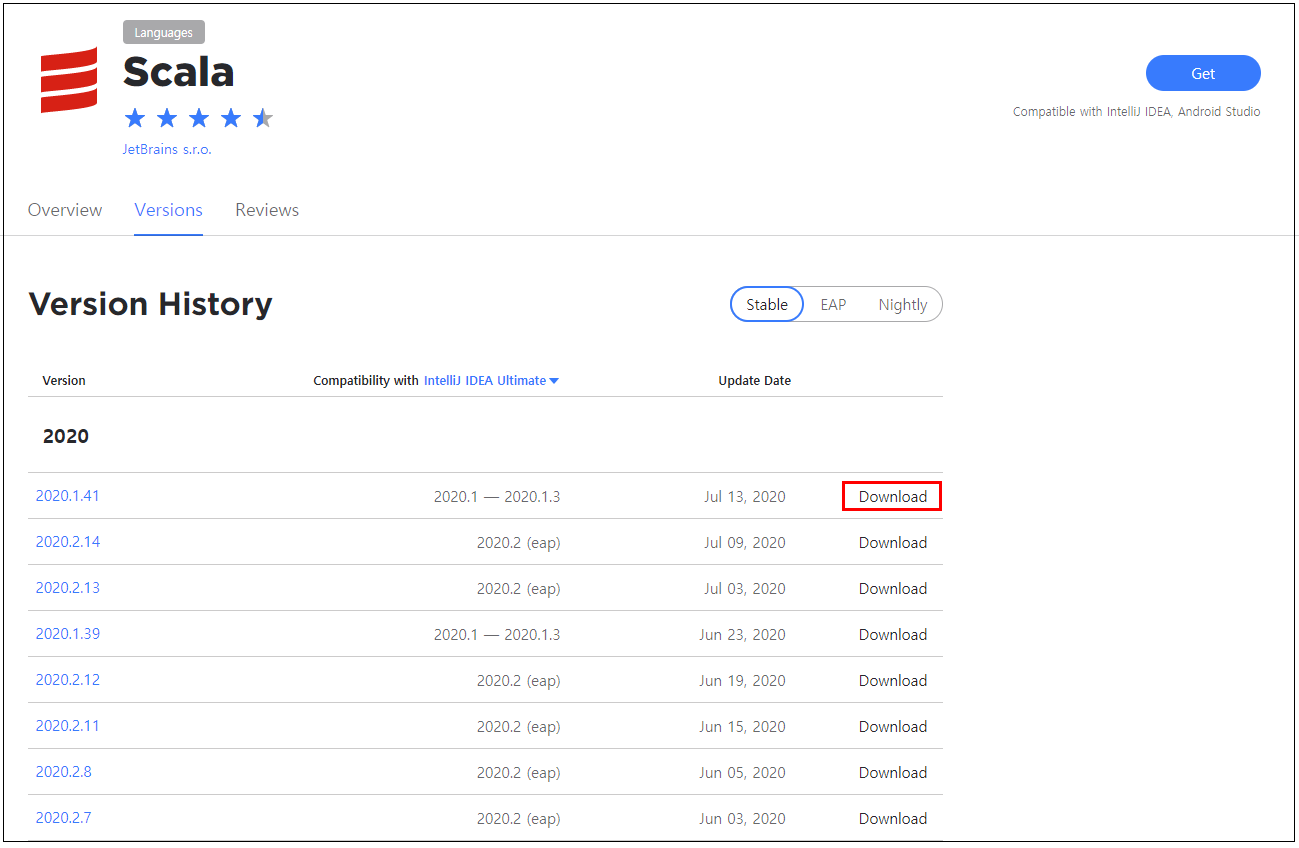The height and width of the screenshot is (848, 1299).
Task: Download version 2020.1.39
Action: (x=893, y=635)
